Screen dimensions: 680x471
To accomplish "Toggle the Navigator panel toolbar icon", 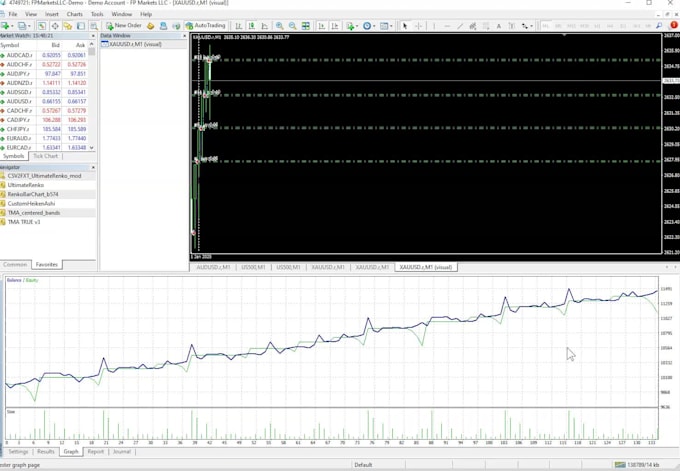I will pos(68,26).
